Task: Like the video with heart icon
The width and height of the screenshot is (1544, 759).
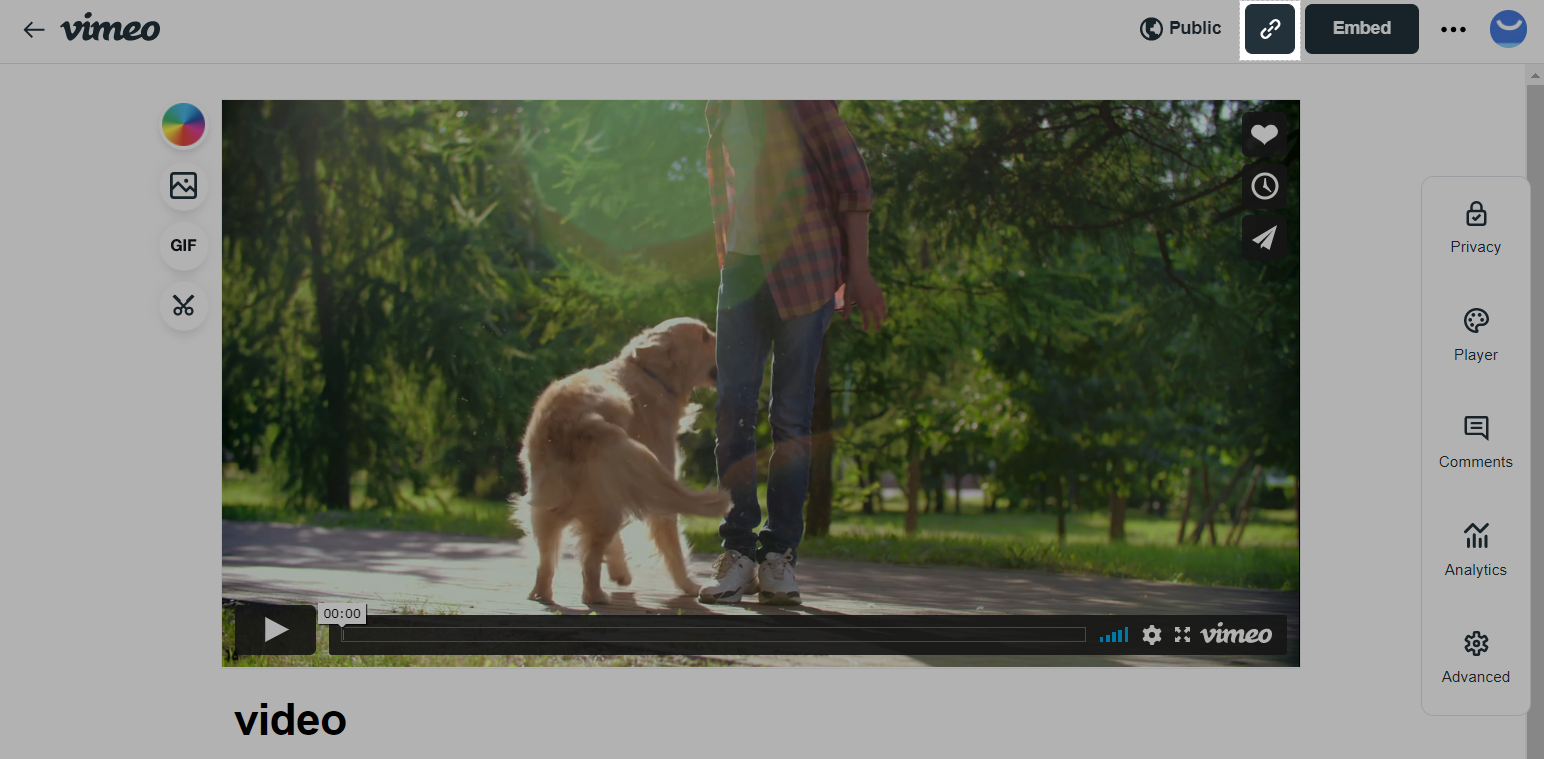Action: [1264, 134]
